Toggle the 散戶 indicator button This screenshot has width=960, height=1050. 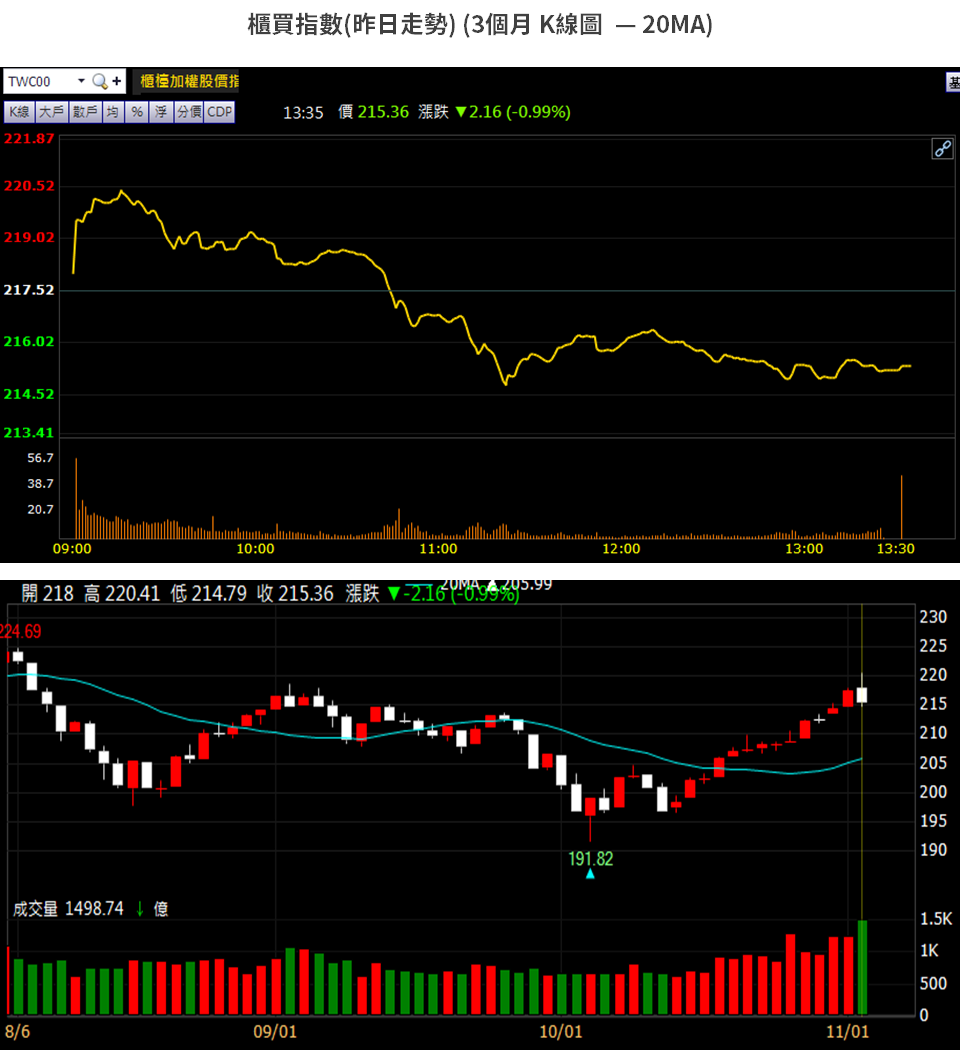(x=84, y=112)
